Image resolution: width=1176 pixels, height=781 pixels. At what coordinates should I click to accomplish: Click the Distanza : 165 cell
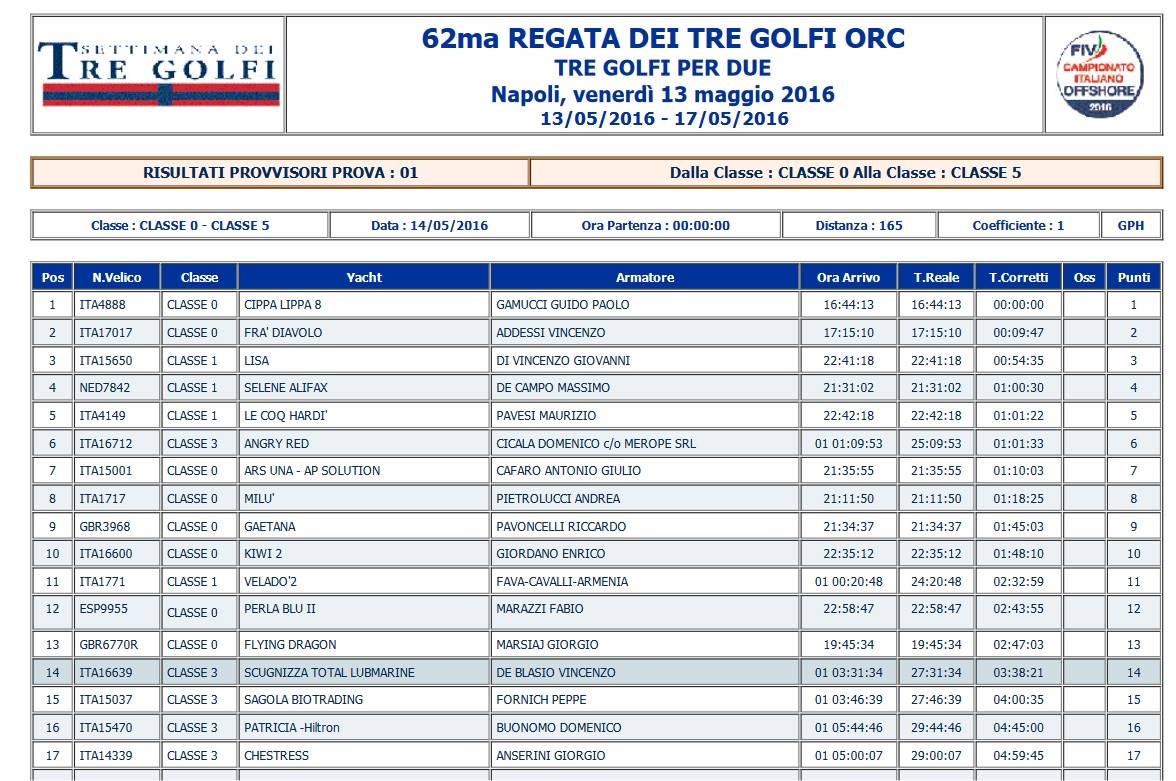[x=860, y=225]
